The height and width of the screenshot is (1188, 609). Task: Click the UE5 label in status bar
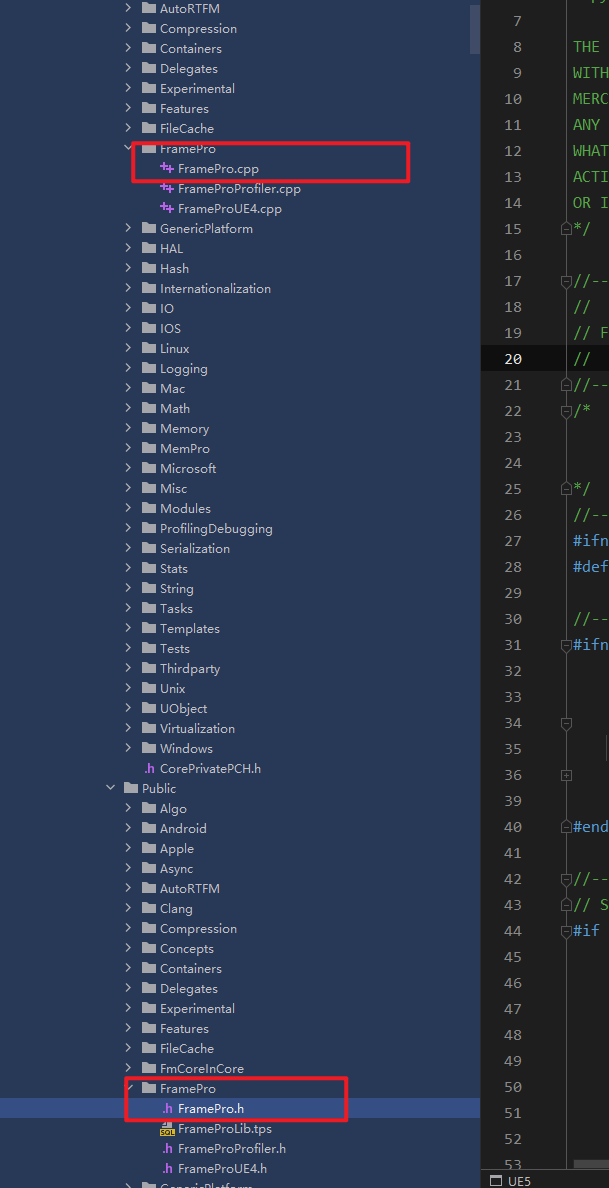coord(520,1180)
